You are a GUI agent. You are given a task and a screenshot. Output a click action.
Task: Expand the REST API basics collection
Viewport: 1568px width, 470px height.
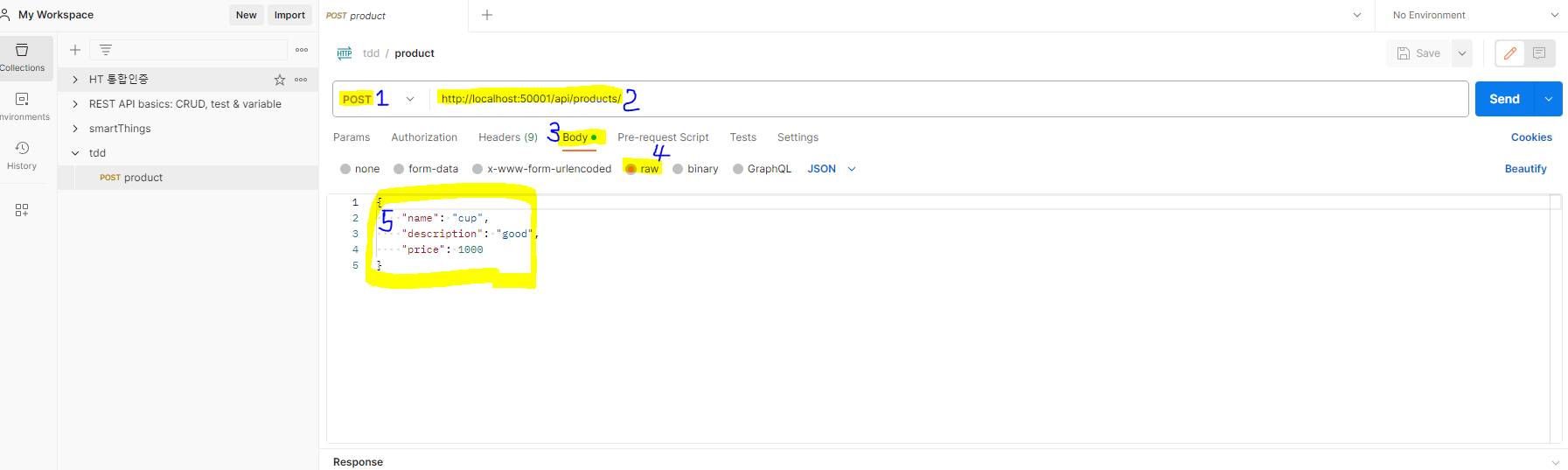75,104
